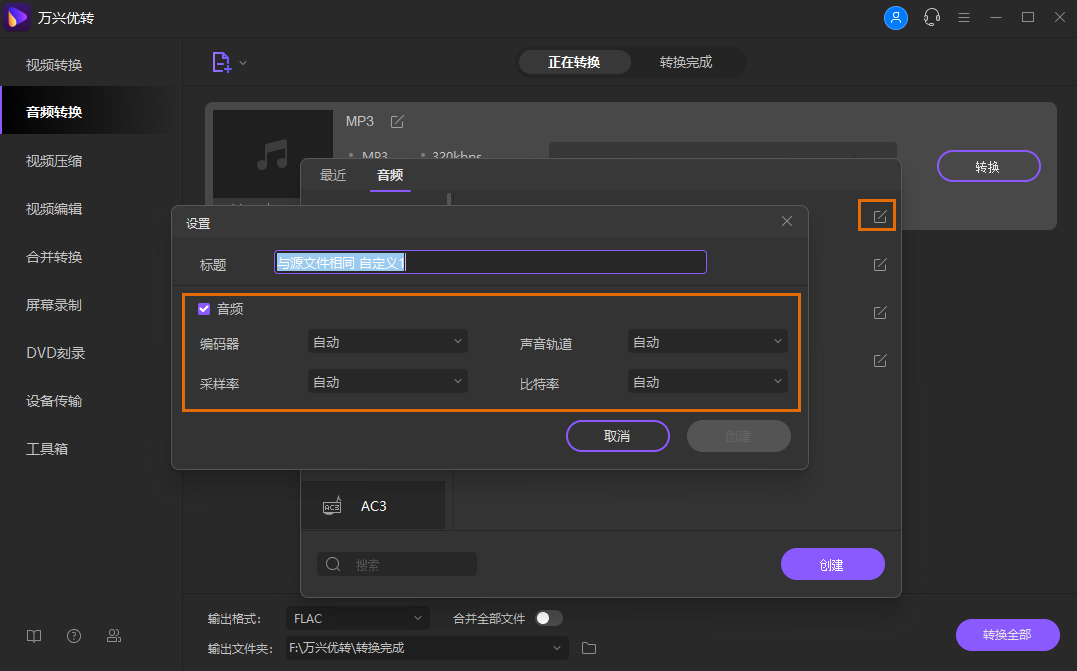Click the headset support icon at top right
The image size is (1077, 671).
931,17
